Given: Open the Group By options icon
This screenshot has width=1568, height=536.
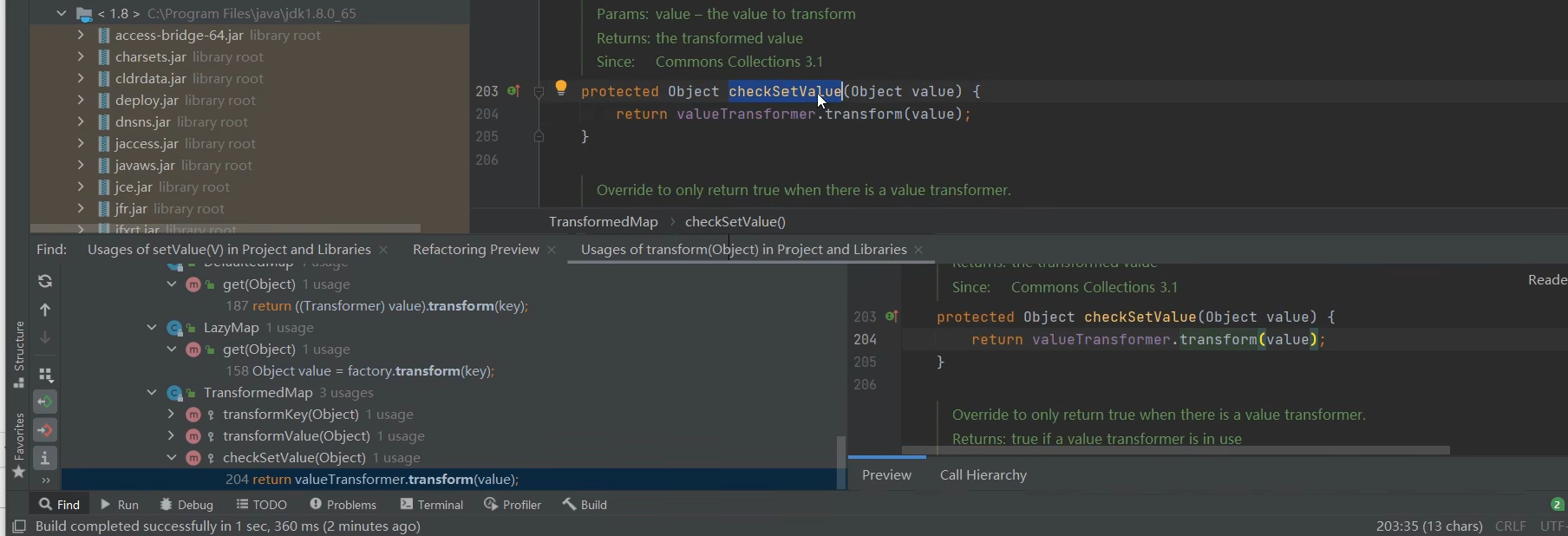Looking at the screenshot, I should [x=45, y=375].
